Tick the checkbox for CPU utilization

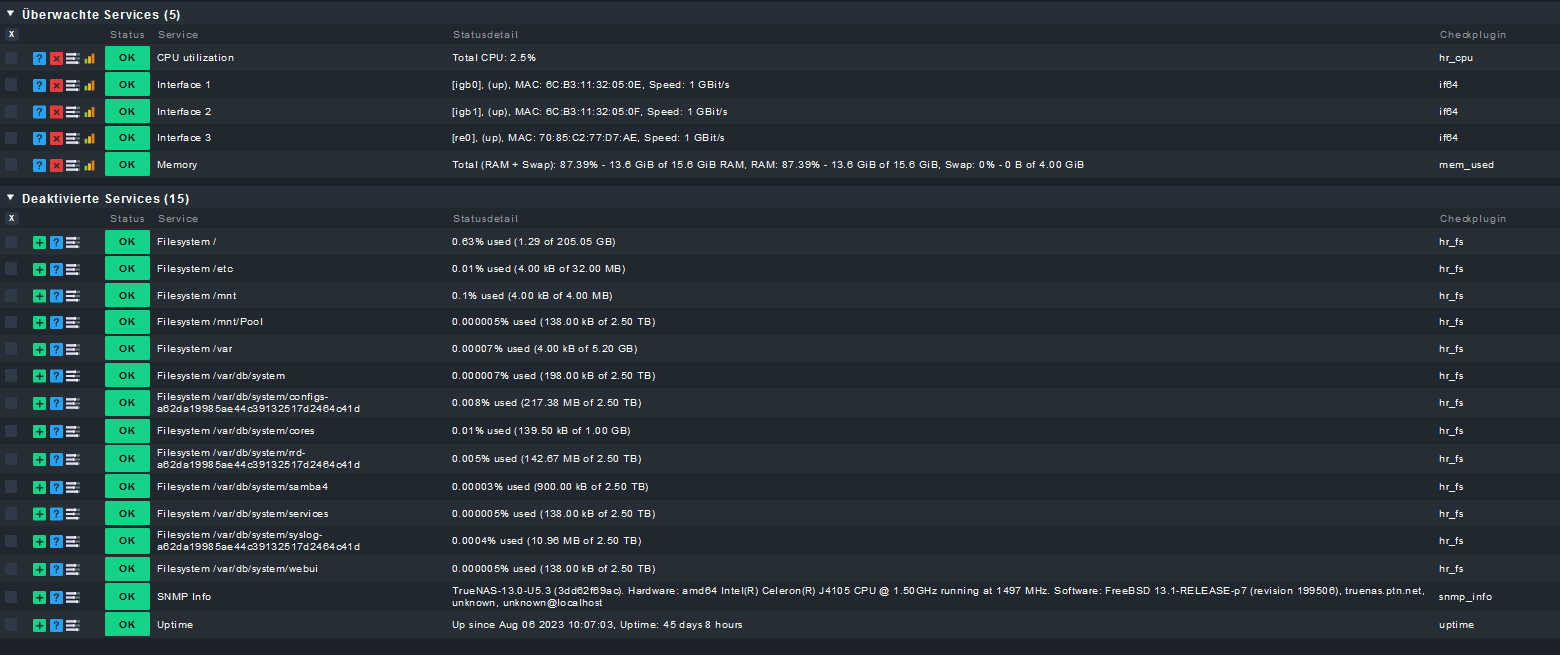click(x=11, y=58)
